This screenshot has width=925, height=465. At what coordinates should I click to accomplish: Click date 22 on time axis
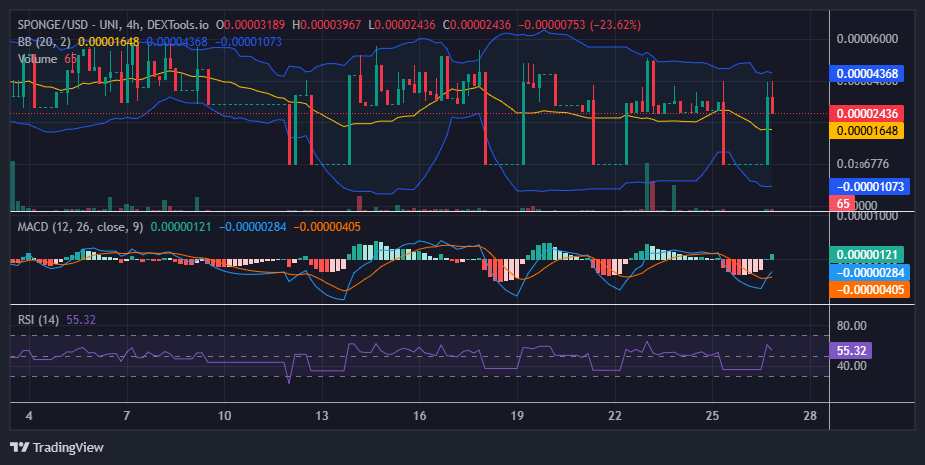(x=615, y=415)
